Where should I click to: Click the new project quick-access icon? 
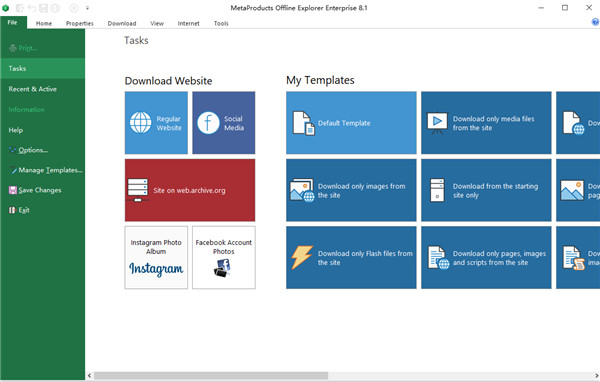click(20, 8)
